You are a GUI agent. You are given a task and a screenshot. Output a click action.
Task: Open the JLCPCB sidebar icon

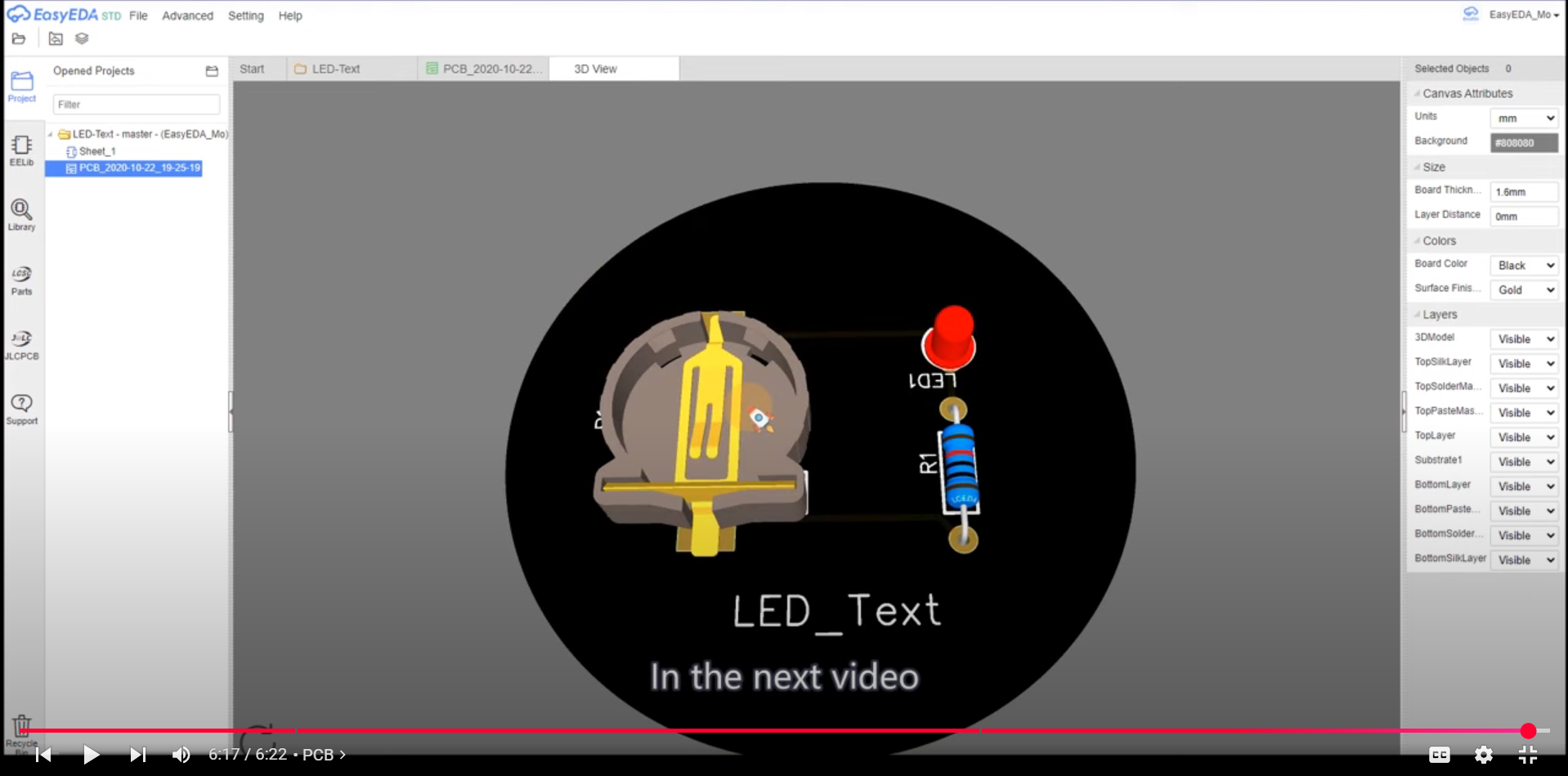21,343
